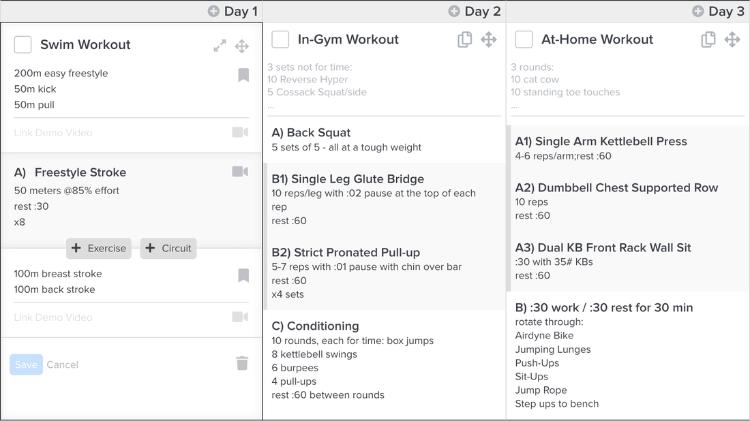Check the Swim Workout checkbox

pyautogui.click(x=23, y=44)
